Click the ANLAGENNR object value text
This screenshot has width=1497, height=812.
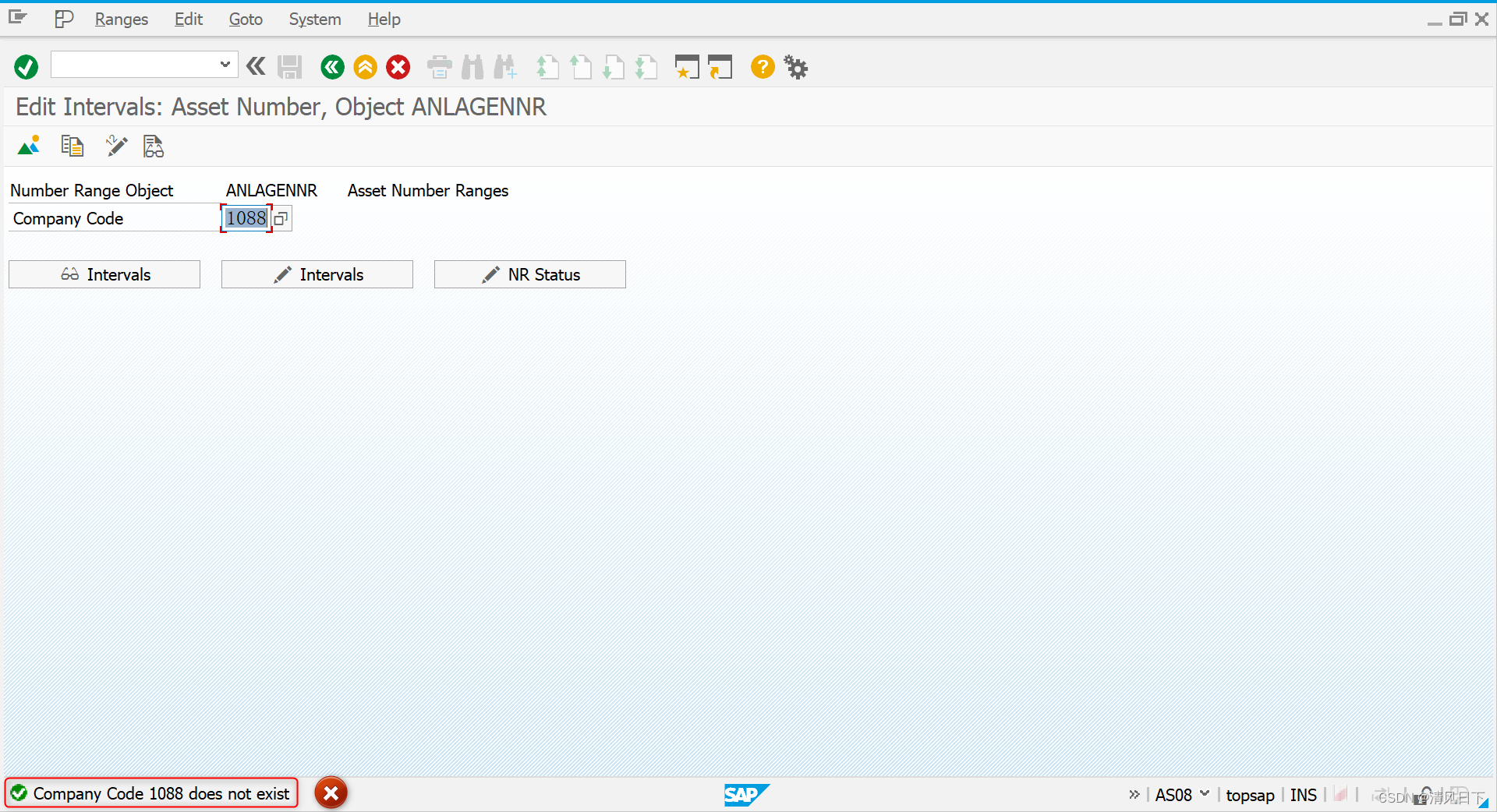(x=271, y=191)
